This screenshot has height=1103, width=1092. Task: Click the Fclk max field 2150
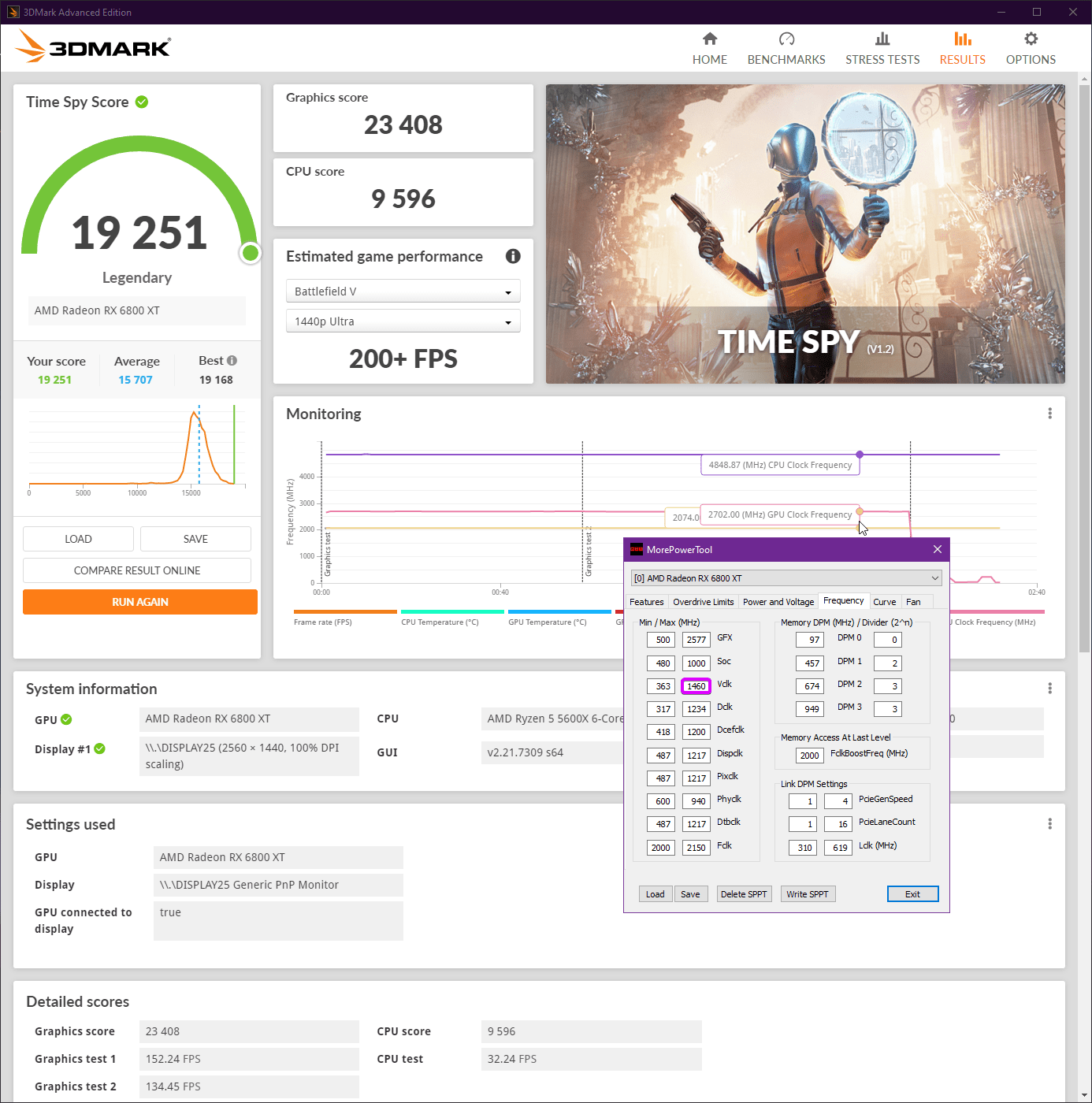click(x=696, y=848)
